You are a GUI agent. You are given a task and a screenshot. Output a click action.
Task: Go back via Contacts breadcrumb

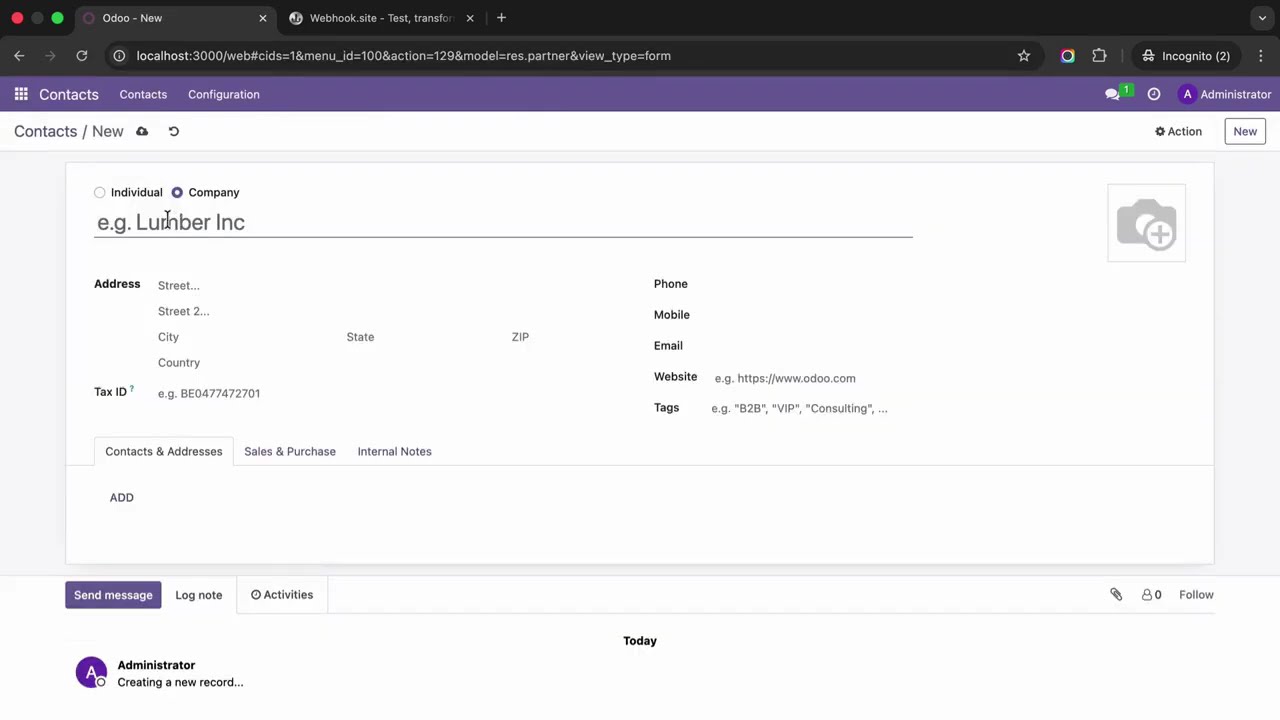coord(45,131)
